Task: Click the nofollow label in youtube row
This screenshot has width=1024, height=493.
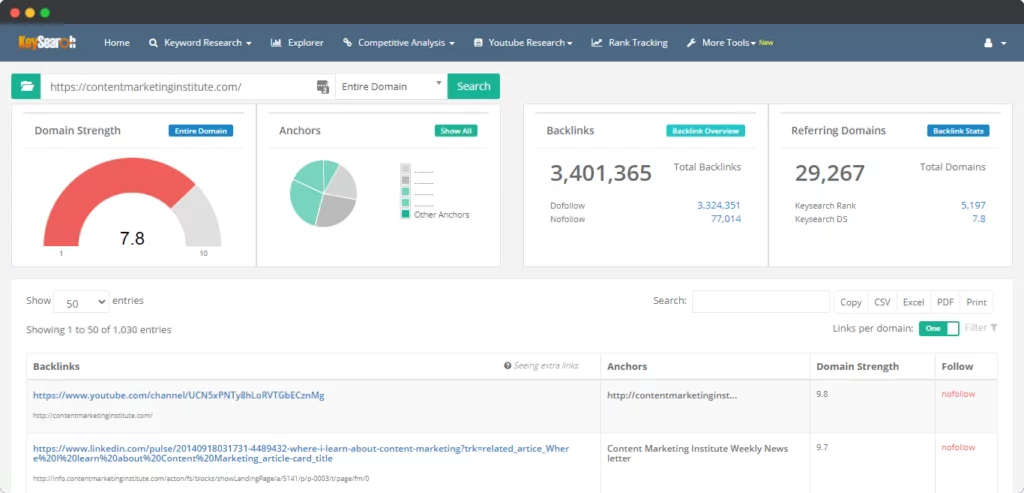Action: (x=958, y=394)
